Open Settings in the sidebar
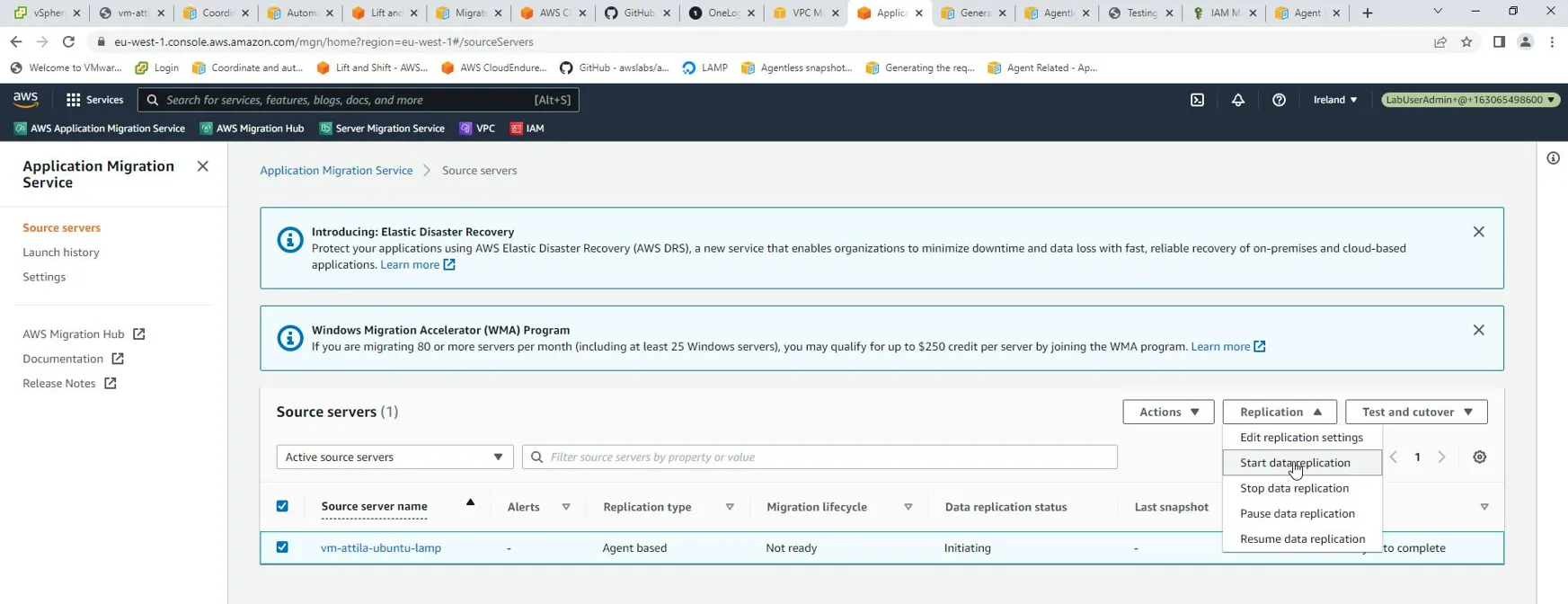The height and width of the screenshot is (604, 1568). click(44, 277)
